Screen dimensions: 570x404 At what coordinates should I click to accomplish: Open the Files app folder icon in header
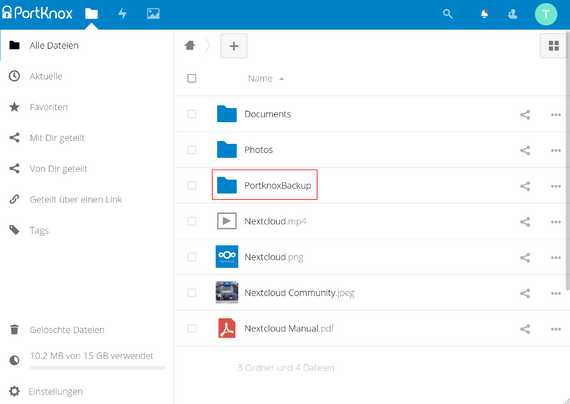[x=92, y=14]
